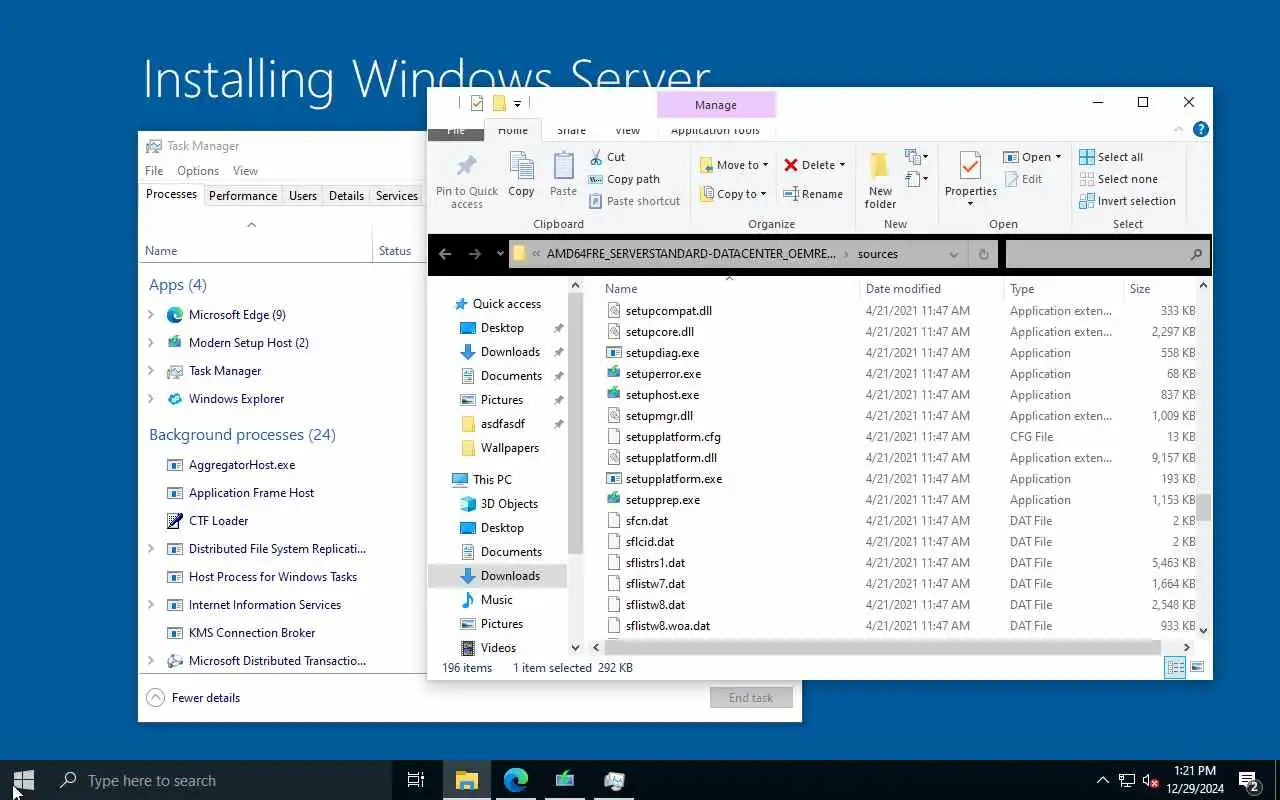Image resolution: width=1280 pixels, height=800 pixels.
Task: Refresh the sources folder view
Action: (x=983, y=254)
